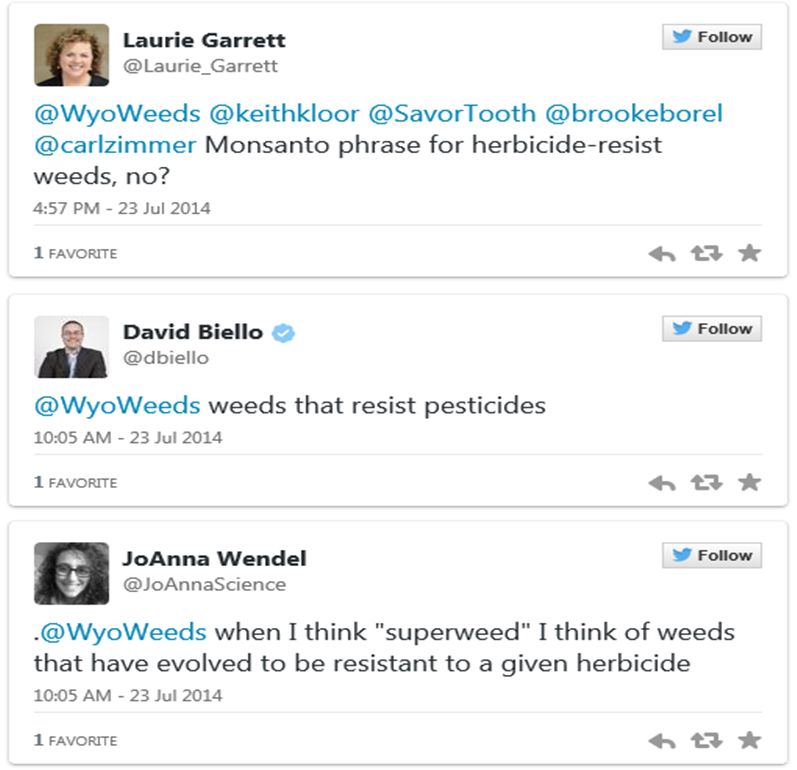Open the @brookeborel mention link

coord(633,114)
